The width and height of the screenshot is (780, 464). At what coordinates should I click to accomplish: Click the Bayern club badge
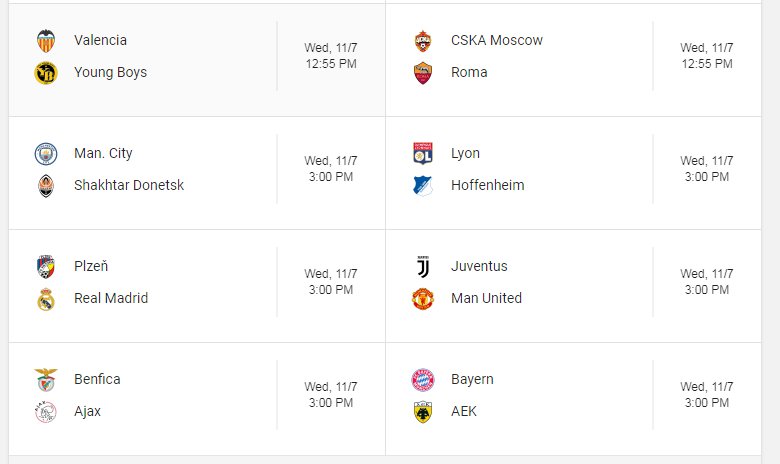point(423,380)
